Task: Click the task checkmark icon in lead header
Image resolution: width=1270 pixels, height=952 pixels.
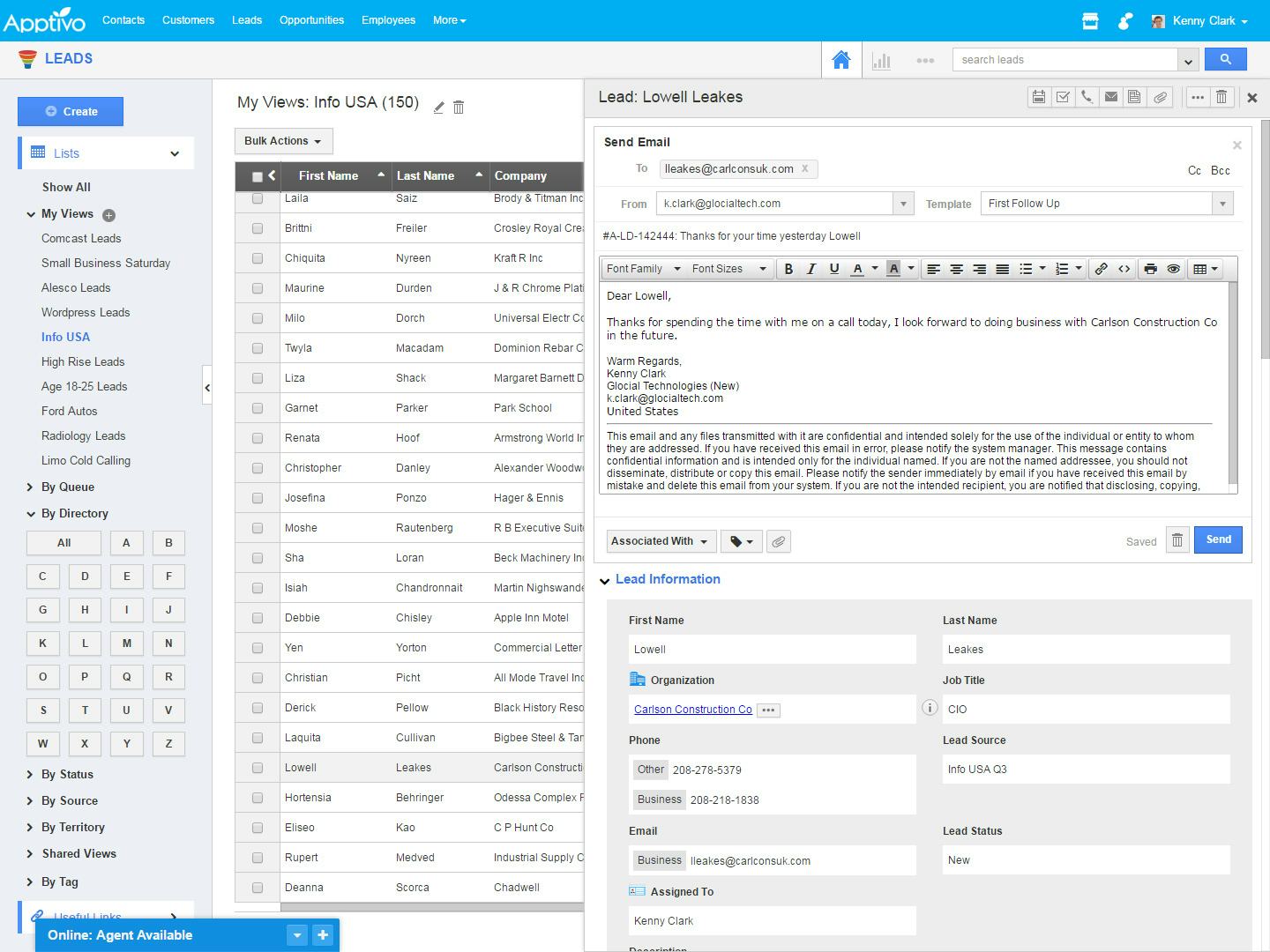Action: click(x=1064, y=97)
